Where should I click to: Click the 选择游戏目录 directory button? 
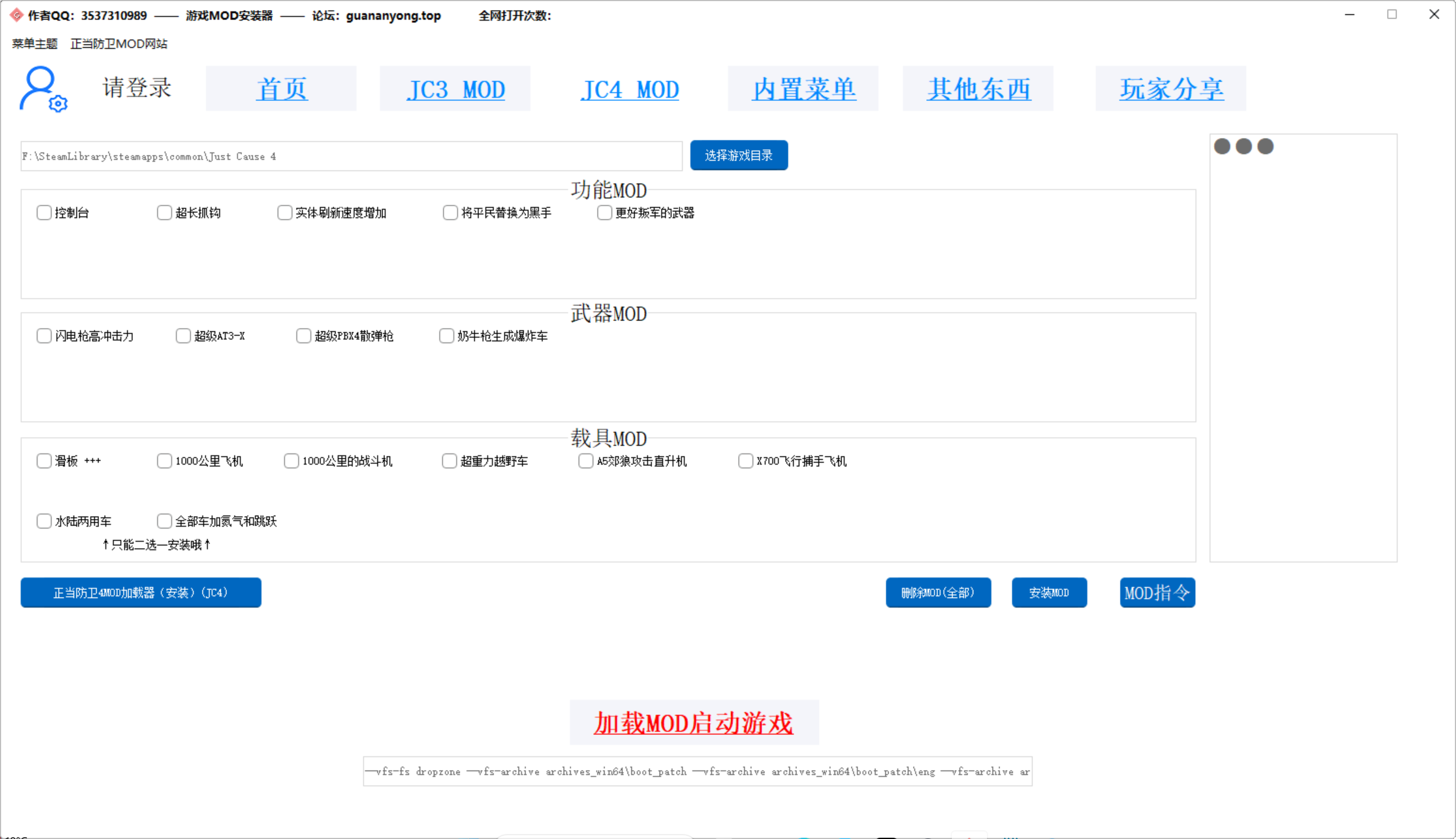[x=739, y=155]
